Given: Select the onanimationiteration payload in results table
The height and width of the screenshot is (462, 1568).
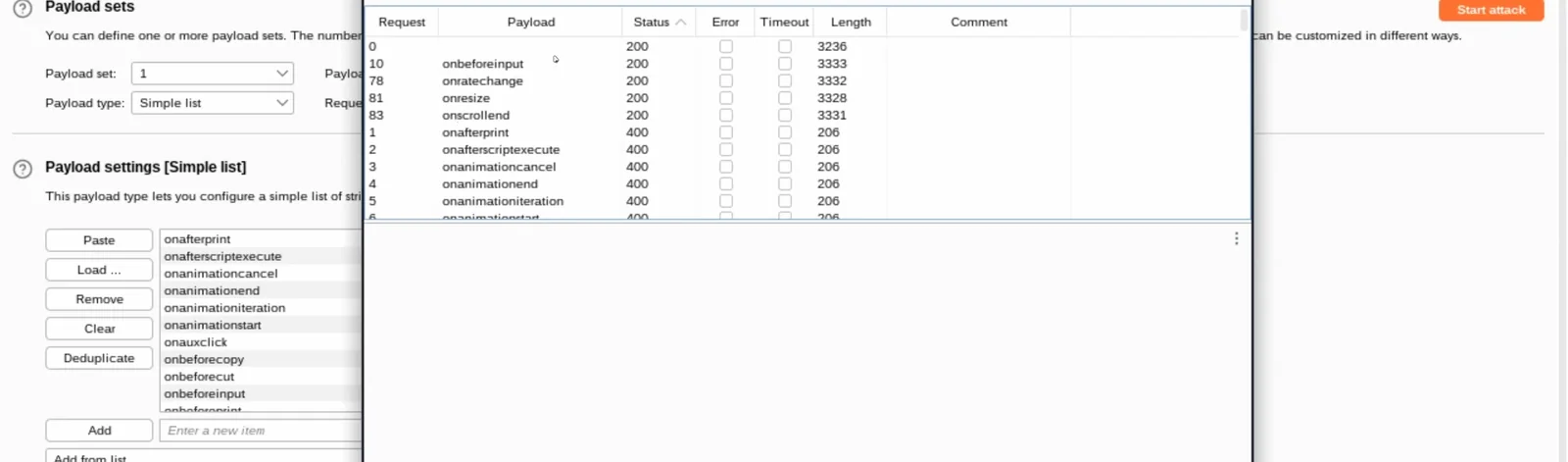Looking at the screenshot, I should click(503, 201).
